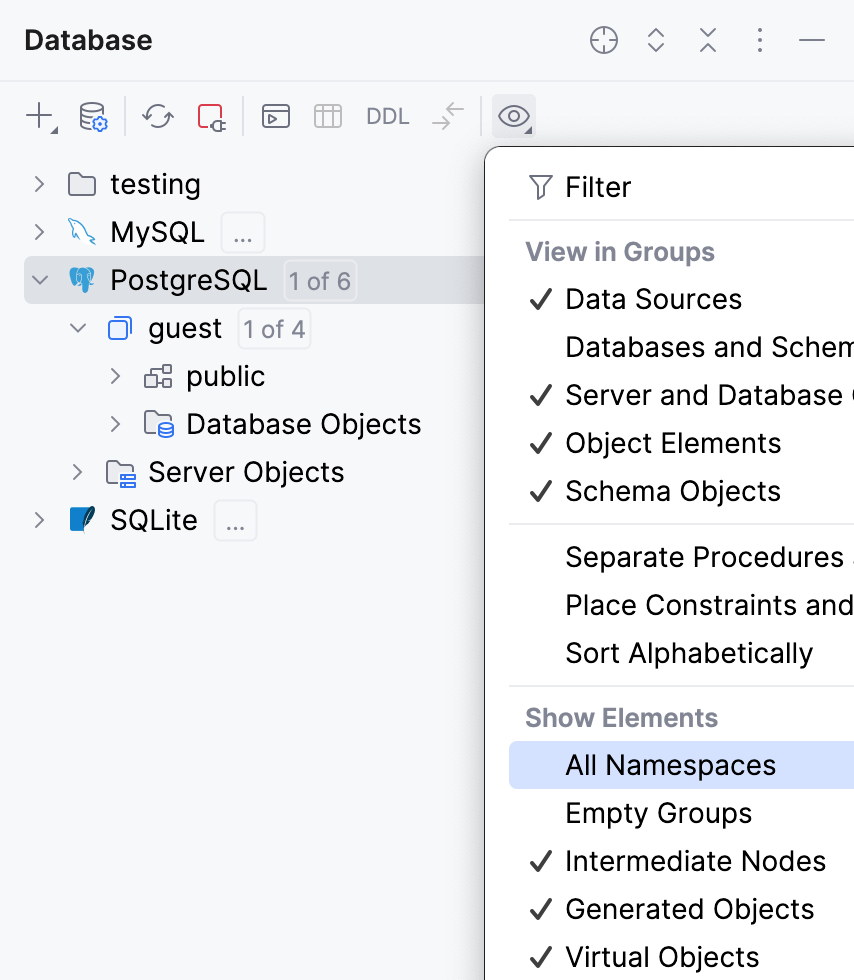Open the eye view options icon

[513, 116]
